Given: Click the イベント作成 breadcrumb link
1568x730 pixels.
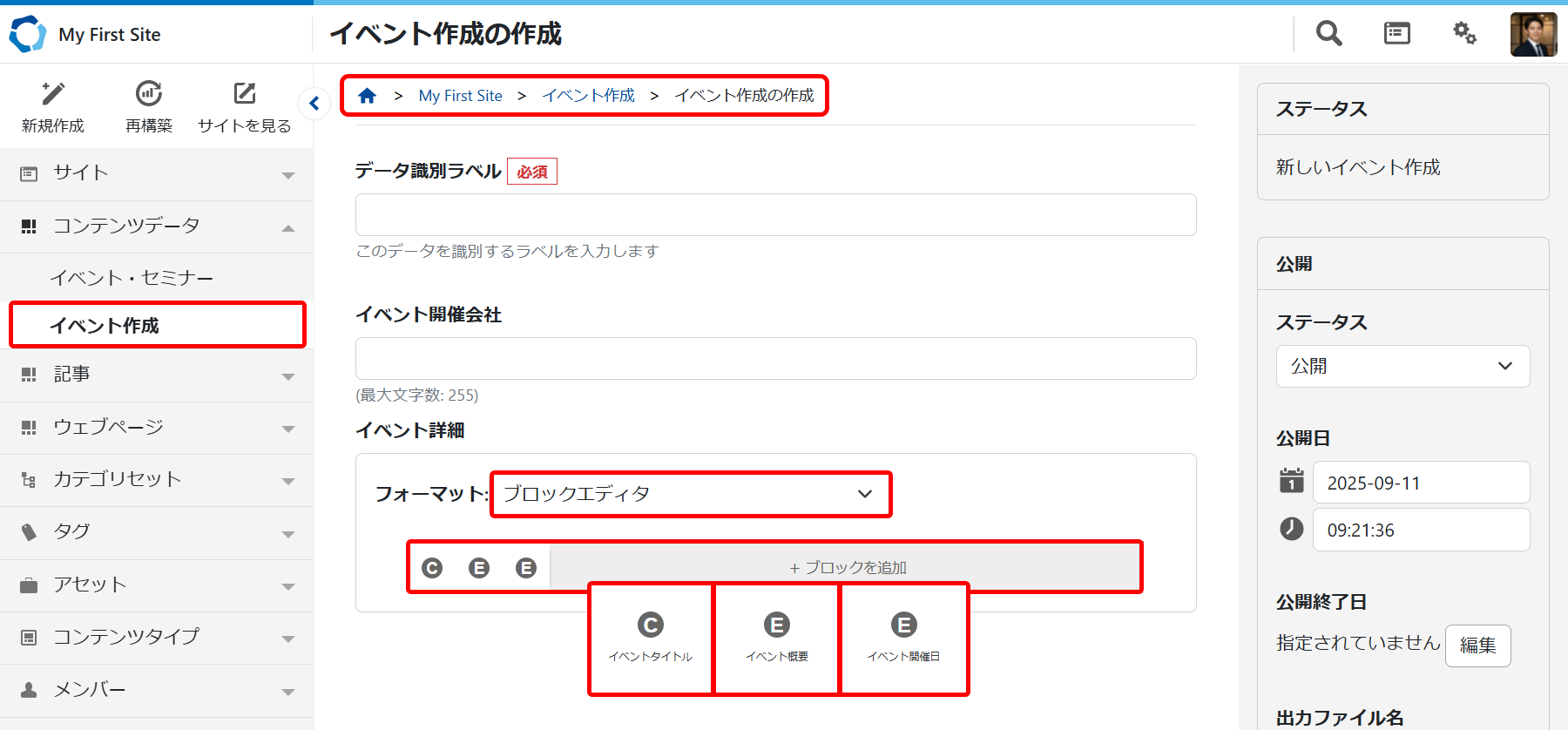Looking at the screenshot, I should coord(588,96).
